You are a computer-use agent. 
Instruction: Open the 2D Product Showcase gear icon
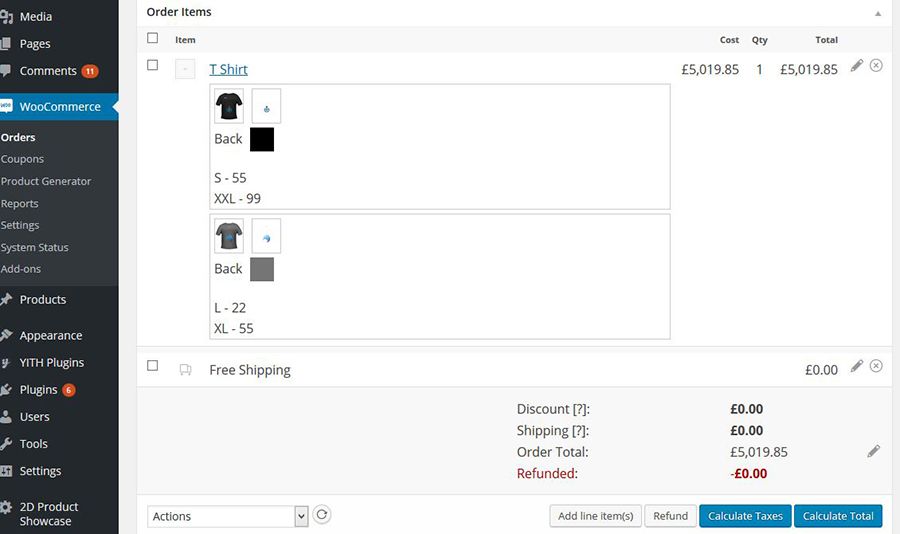(6, 507)
